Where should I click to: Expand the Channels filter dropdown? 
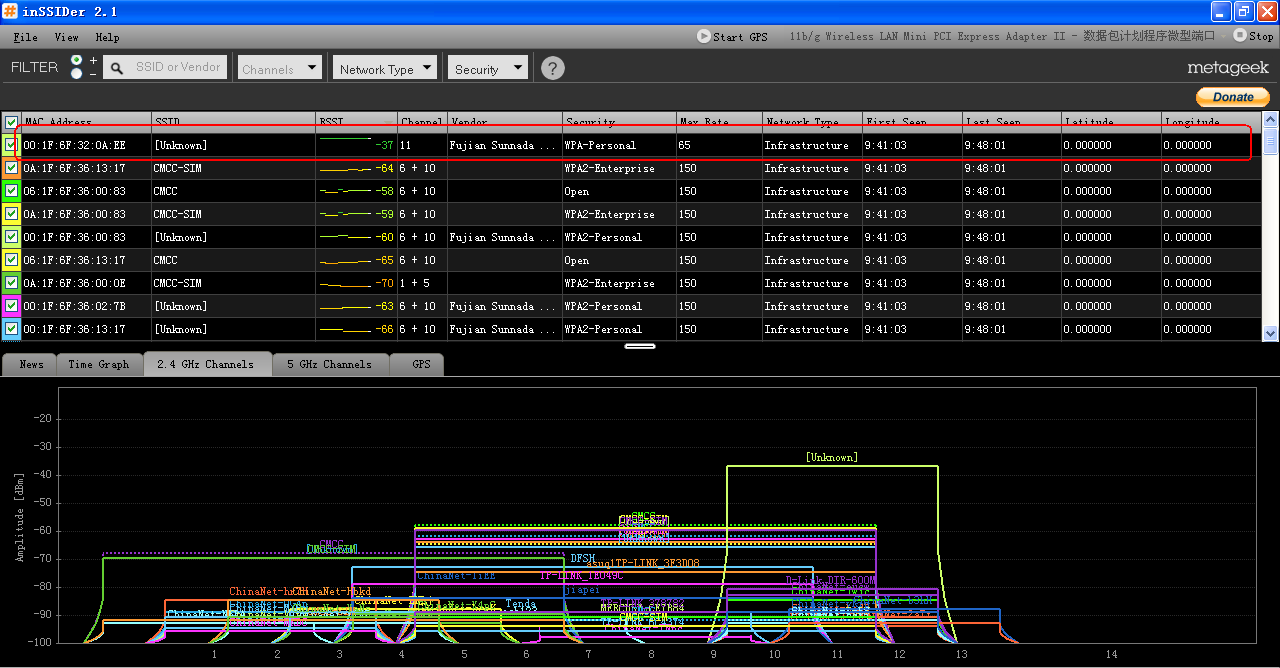point(279,68)
